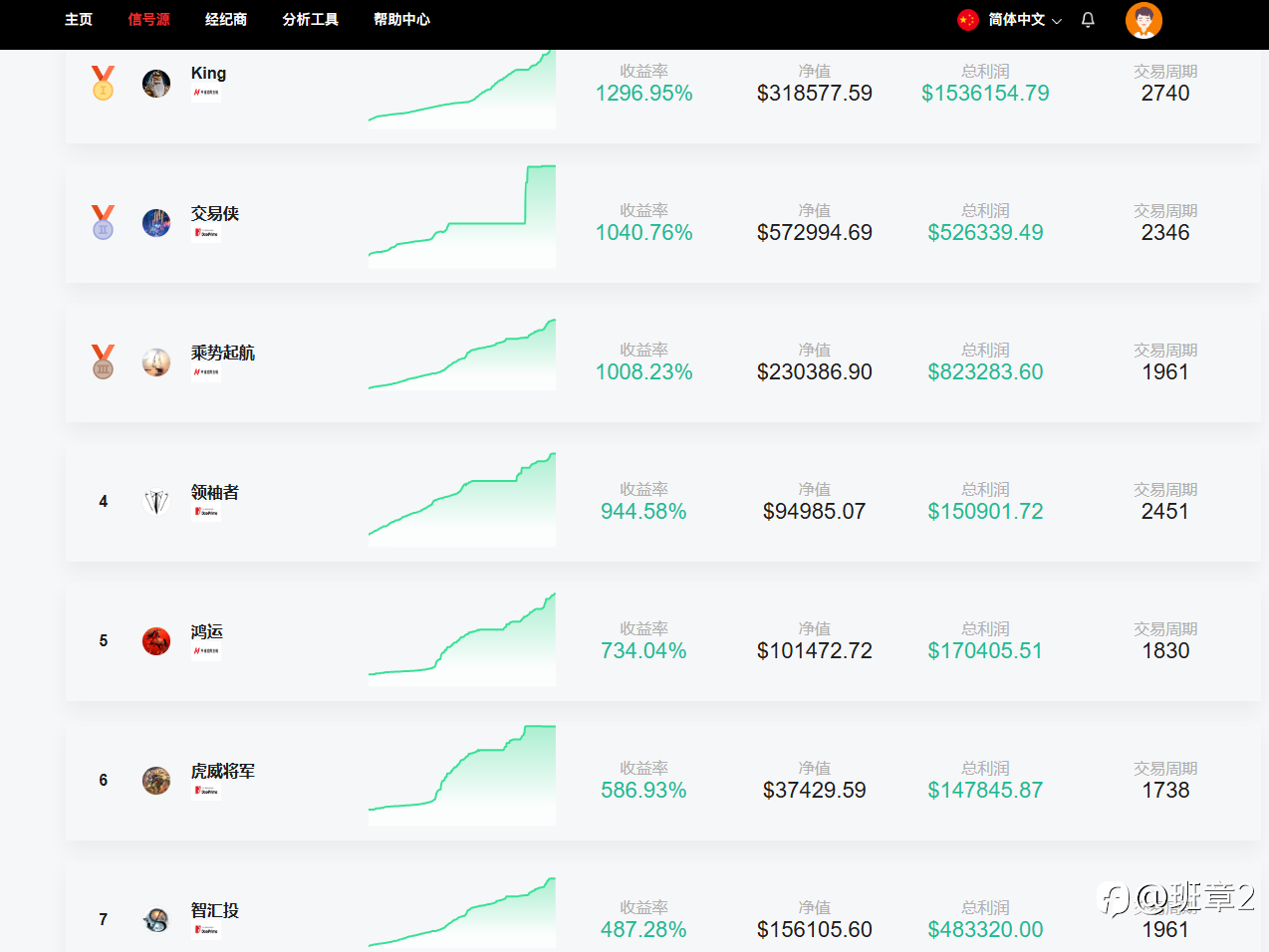Expand the 简体中文 language dropdown
The image size is (1269, 952).
1025,20
